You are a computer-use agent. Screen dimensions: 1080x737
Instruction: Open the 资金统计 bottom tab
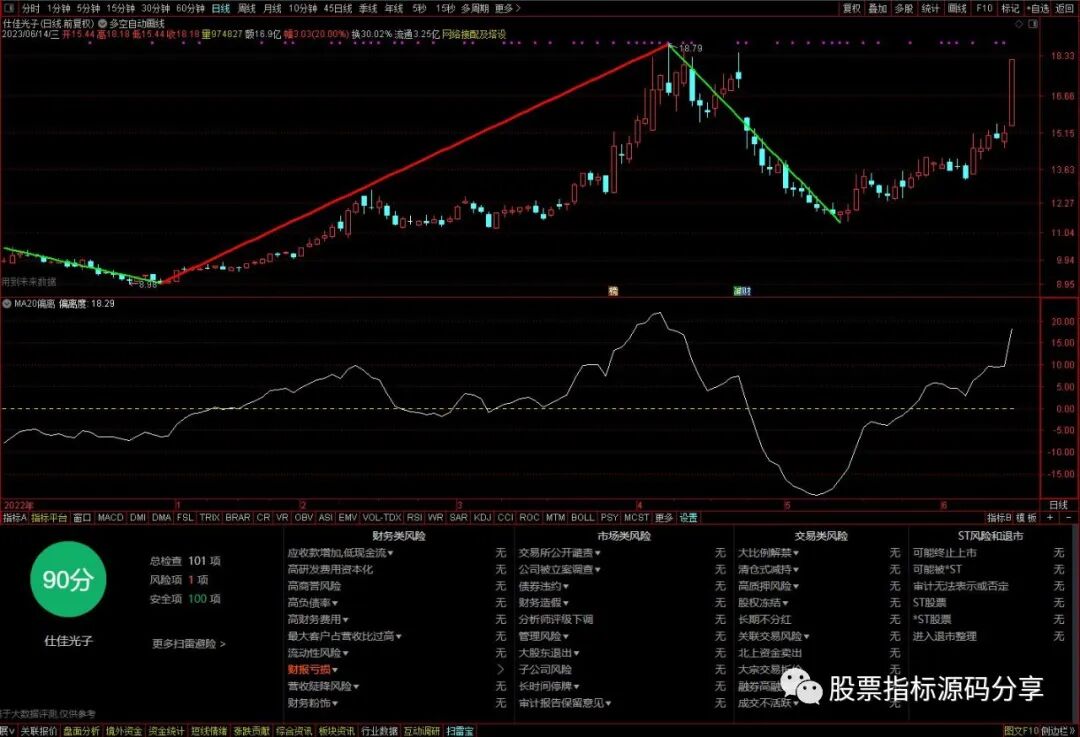[x=167, y=731]
